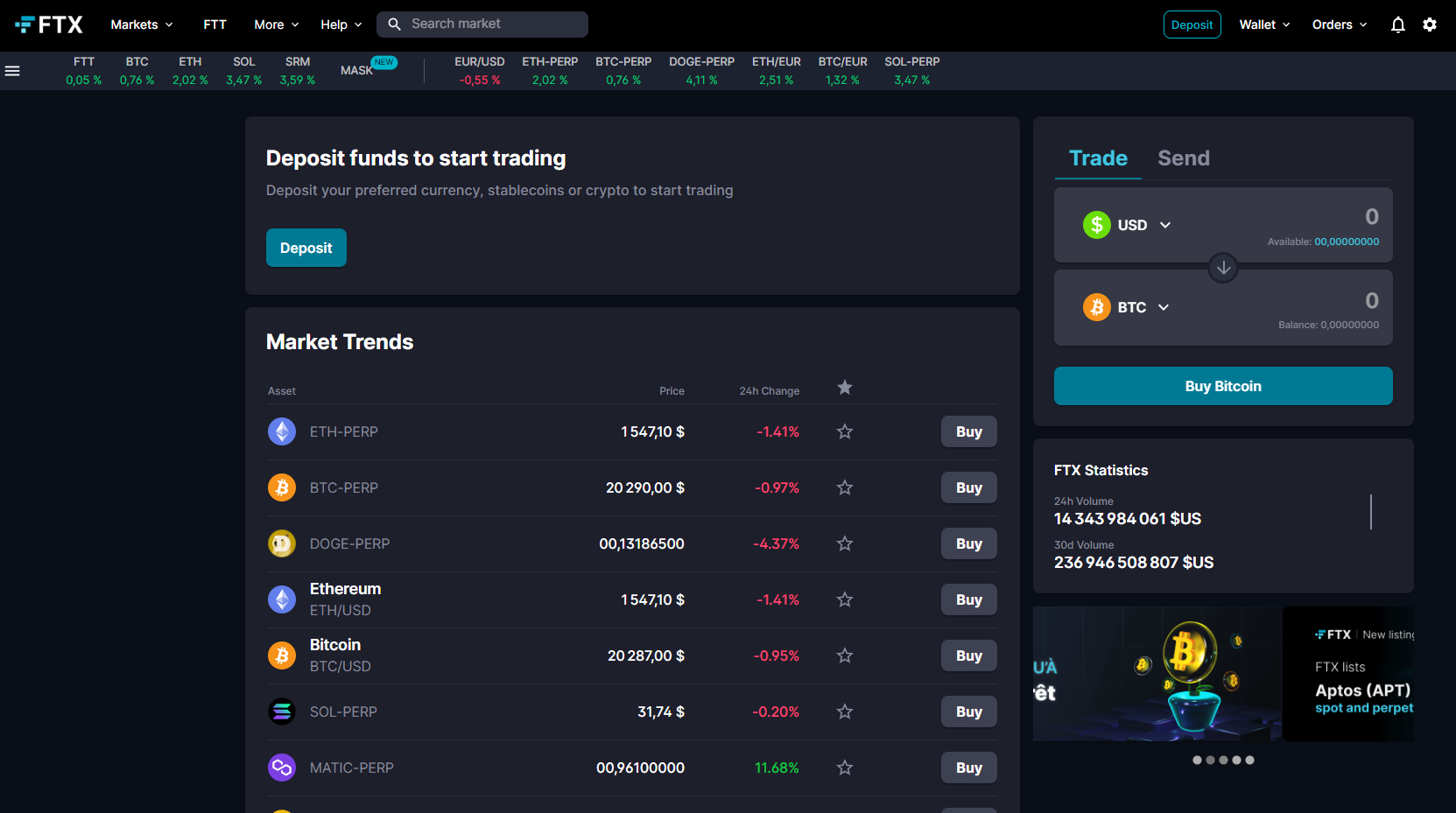Image resolution: width=1456 pixels, height=813 pixels.
Task: Open the Markets dropdown menu
Action: pos(141,25)
